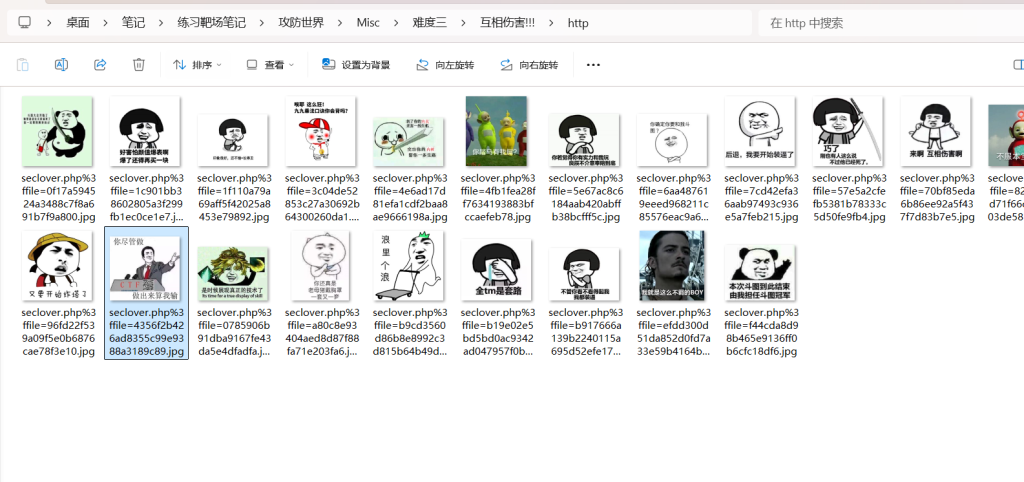1024x482 pixels.
Task: Select the file=0f17a5945 panda image file
Action: [x=57, y=130]
